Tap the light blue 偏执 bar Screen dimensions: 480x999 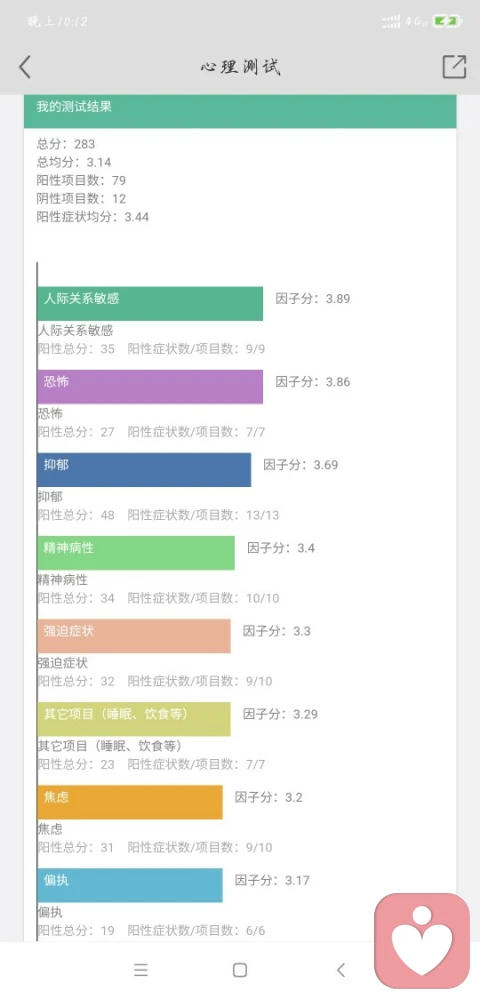(130, 885)
